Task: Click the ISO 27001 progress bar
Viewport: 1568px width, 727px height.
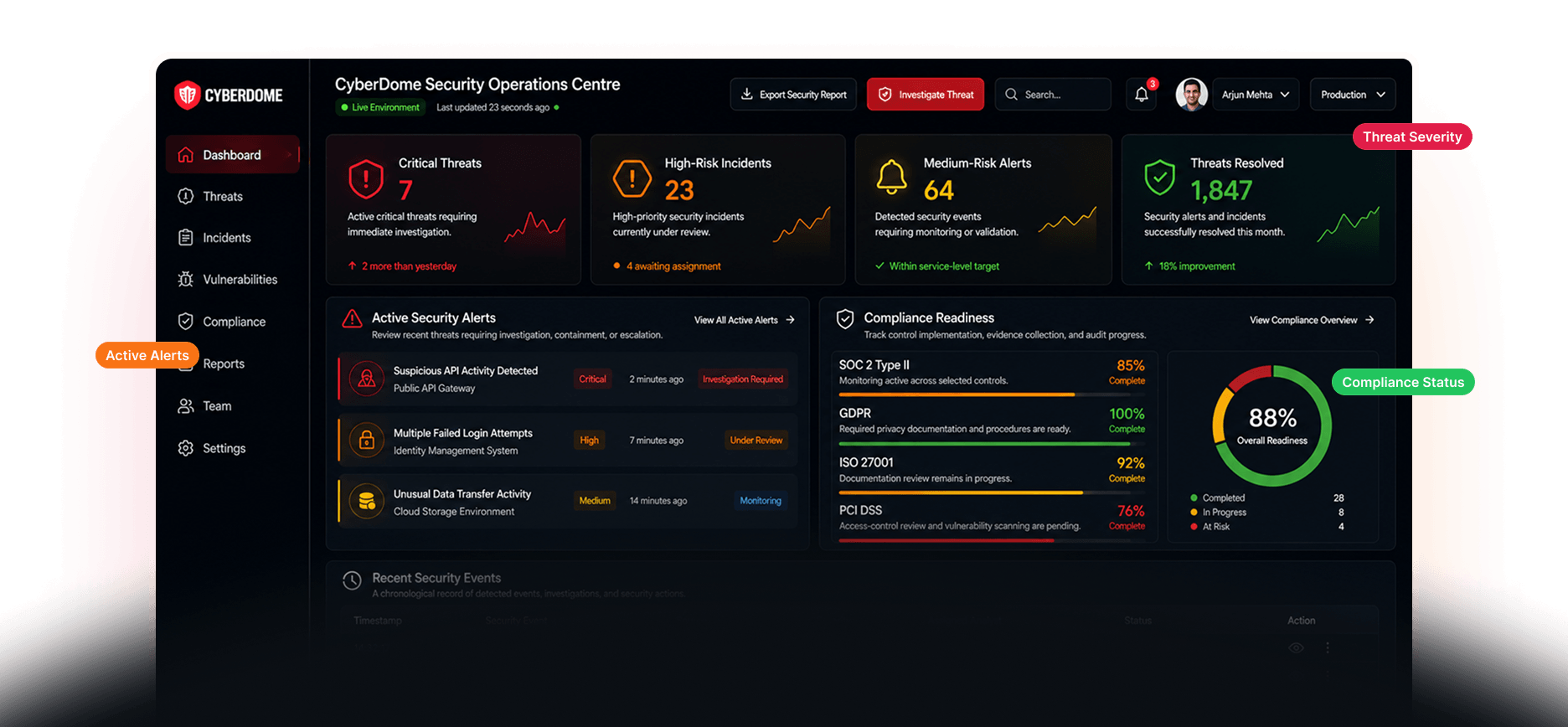Action: 993,492
